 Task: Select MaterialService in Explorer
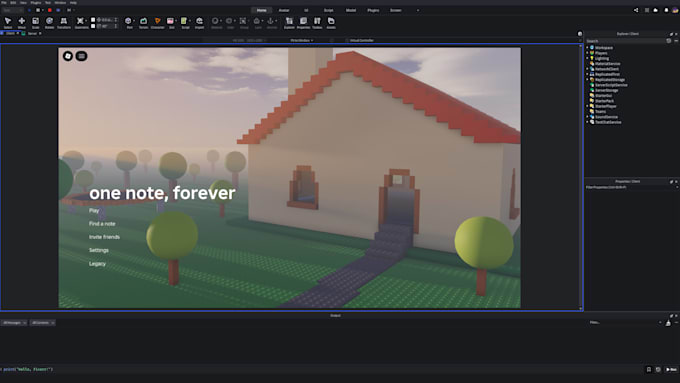coord(608,64)
